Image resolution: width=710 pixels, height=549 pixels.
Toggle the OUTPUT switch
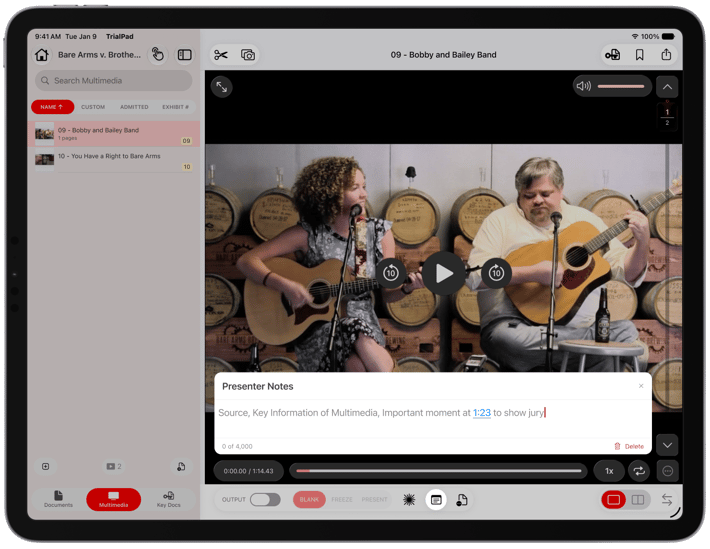coord(265,500)
